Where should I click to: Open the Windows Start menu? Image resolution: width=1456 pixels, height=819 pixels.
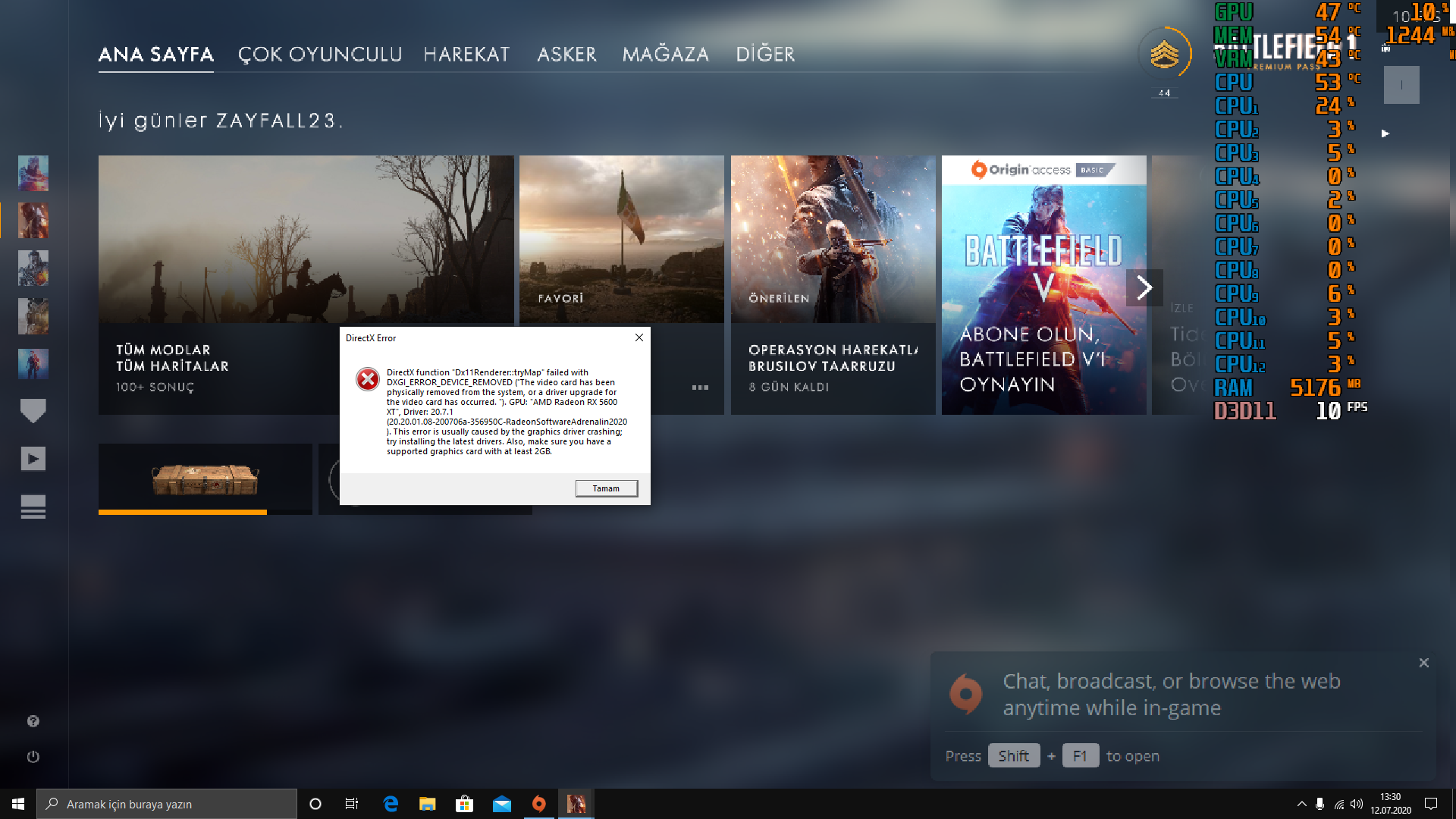pos(18,804)
